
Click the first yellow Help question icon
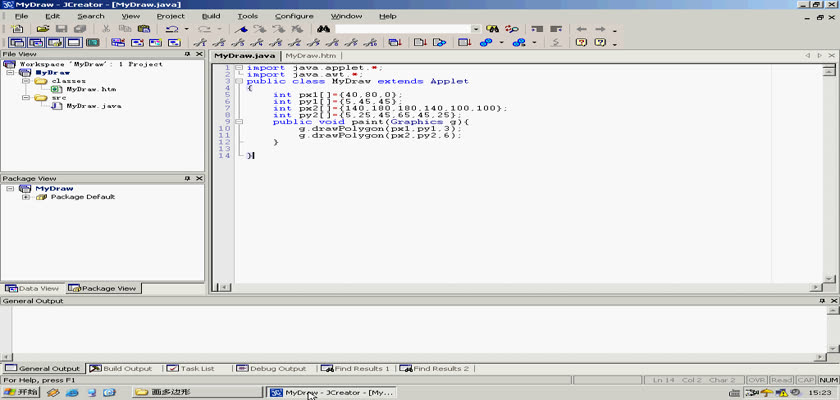[581, 42]
